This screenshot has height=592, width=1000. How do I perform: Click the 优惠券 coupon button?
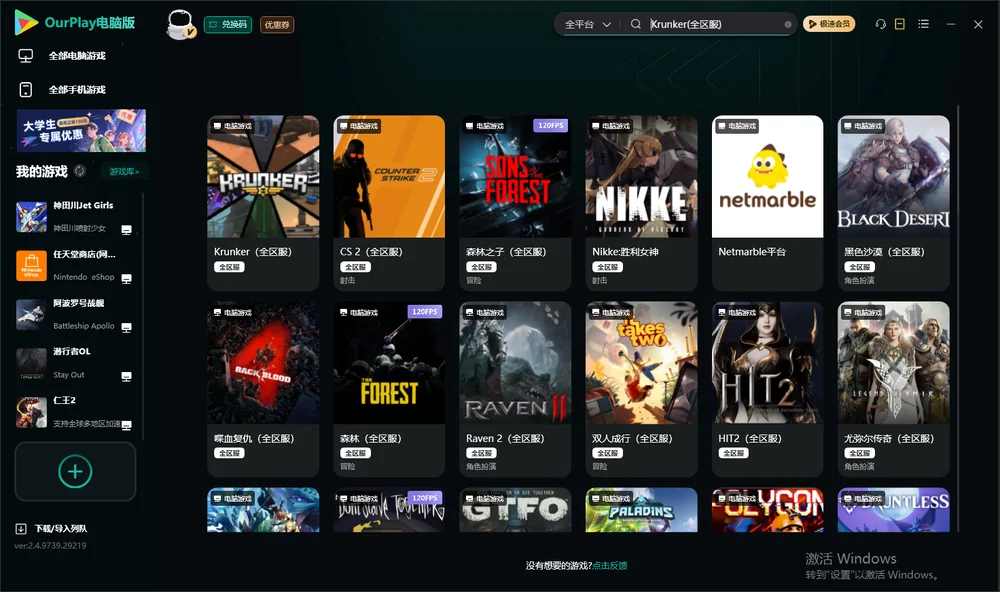(277, 25)
